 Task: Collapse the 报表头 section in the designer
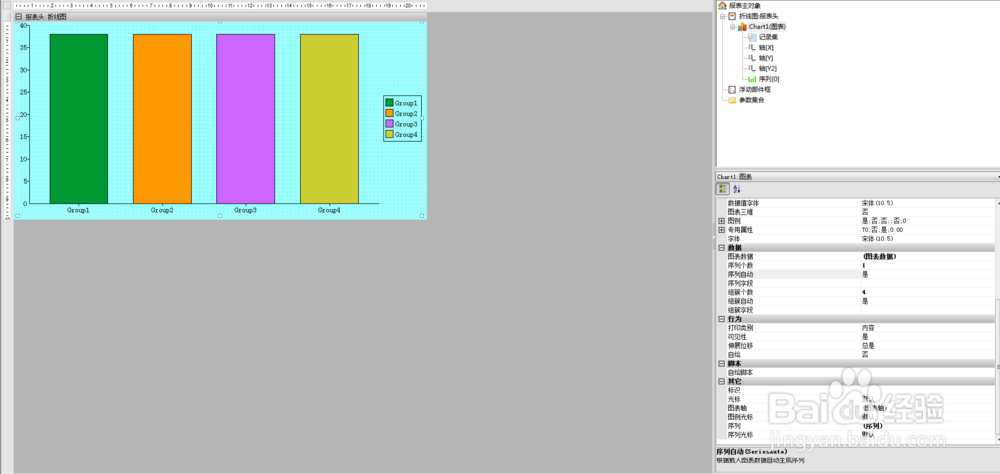pos(19,17)
